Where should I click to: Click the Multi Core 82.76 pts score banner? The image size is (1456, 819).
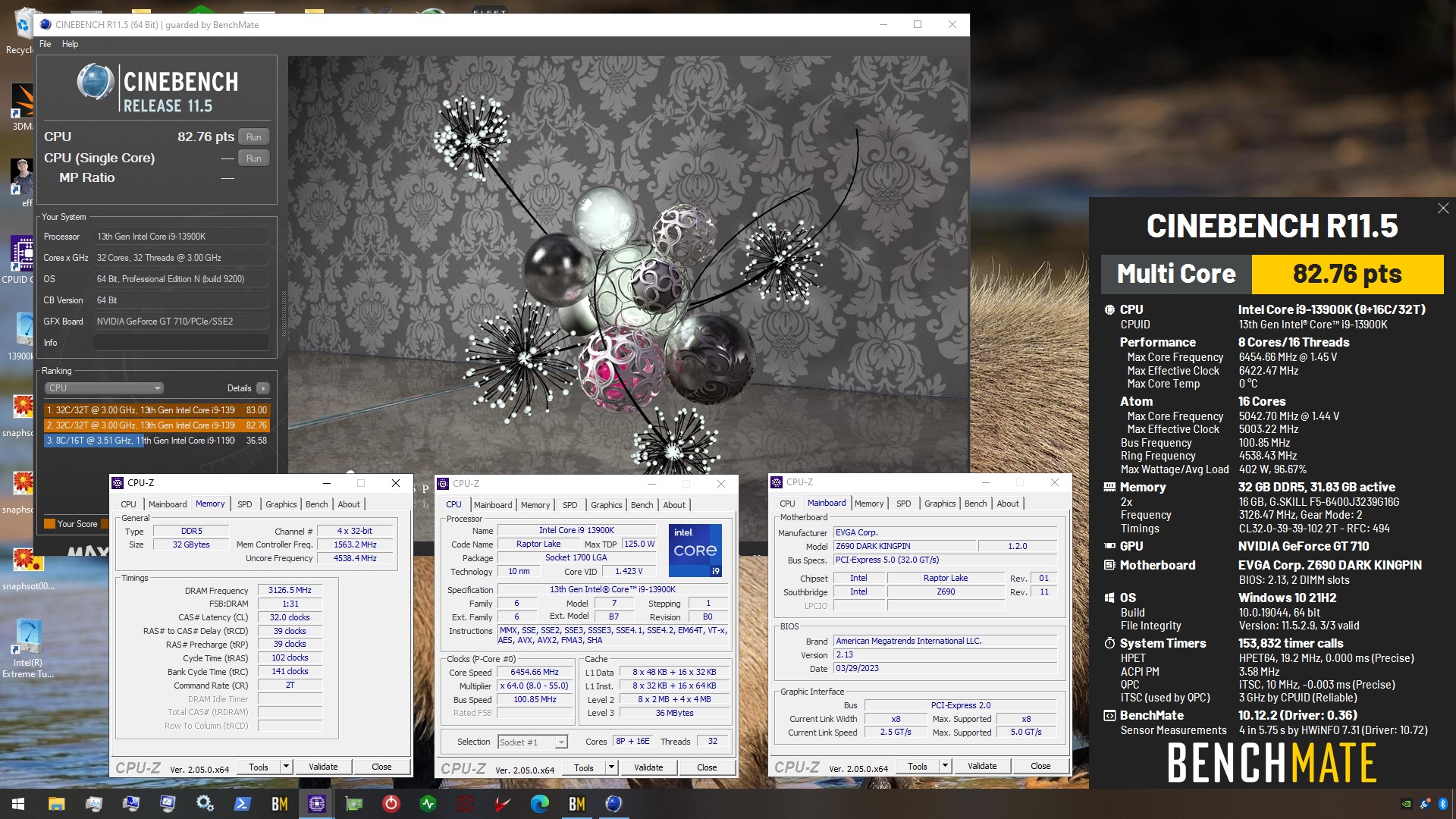pos(1272,274)
